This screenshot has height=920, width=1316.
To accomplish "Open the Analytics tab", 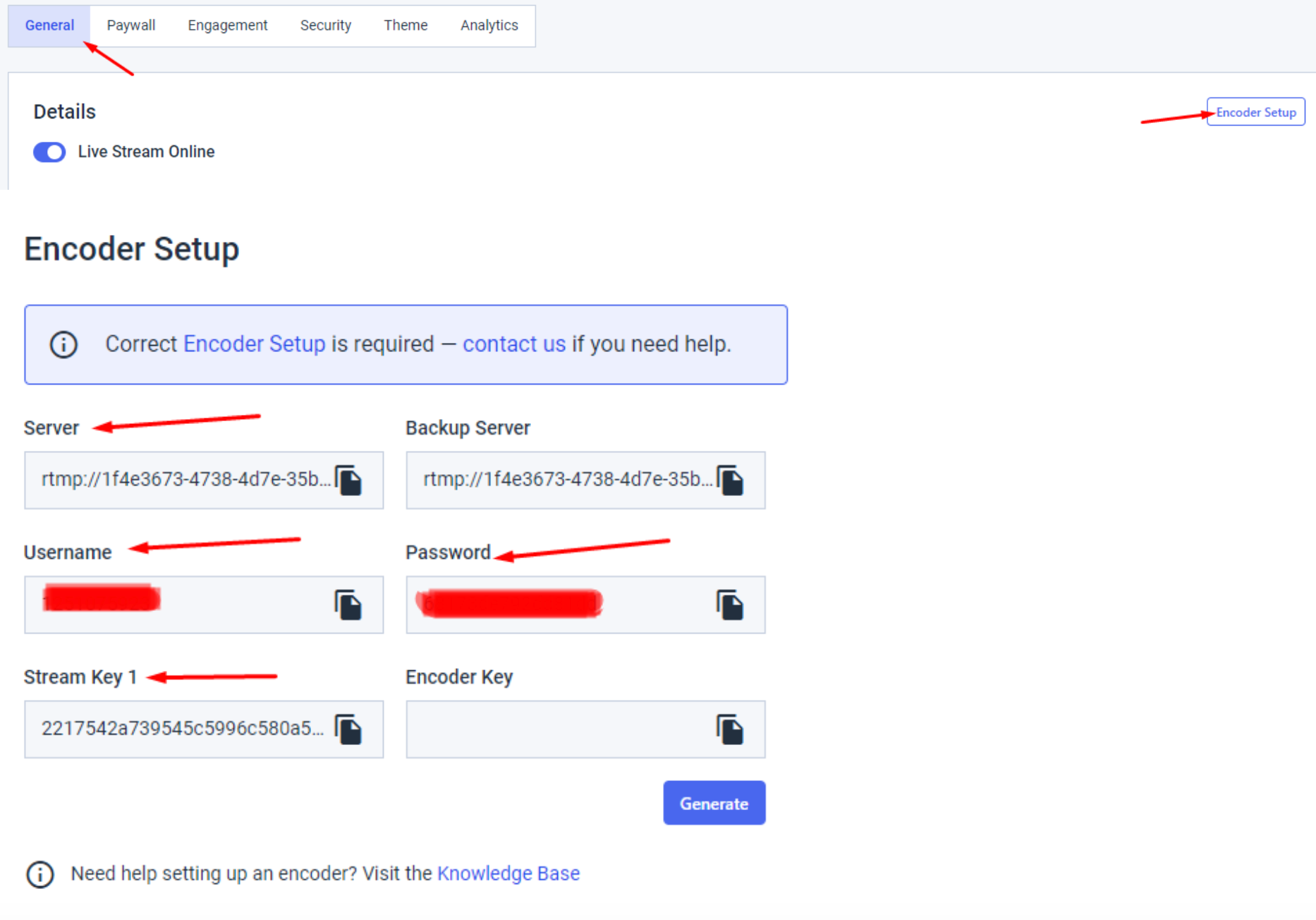I will [x=489, y=25].
